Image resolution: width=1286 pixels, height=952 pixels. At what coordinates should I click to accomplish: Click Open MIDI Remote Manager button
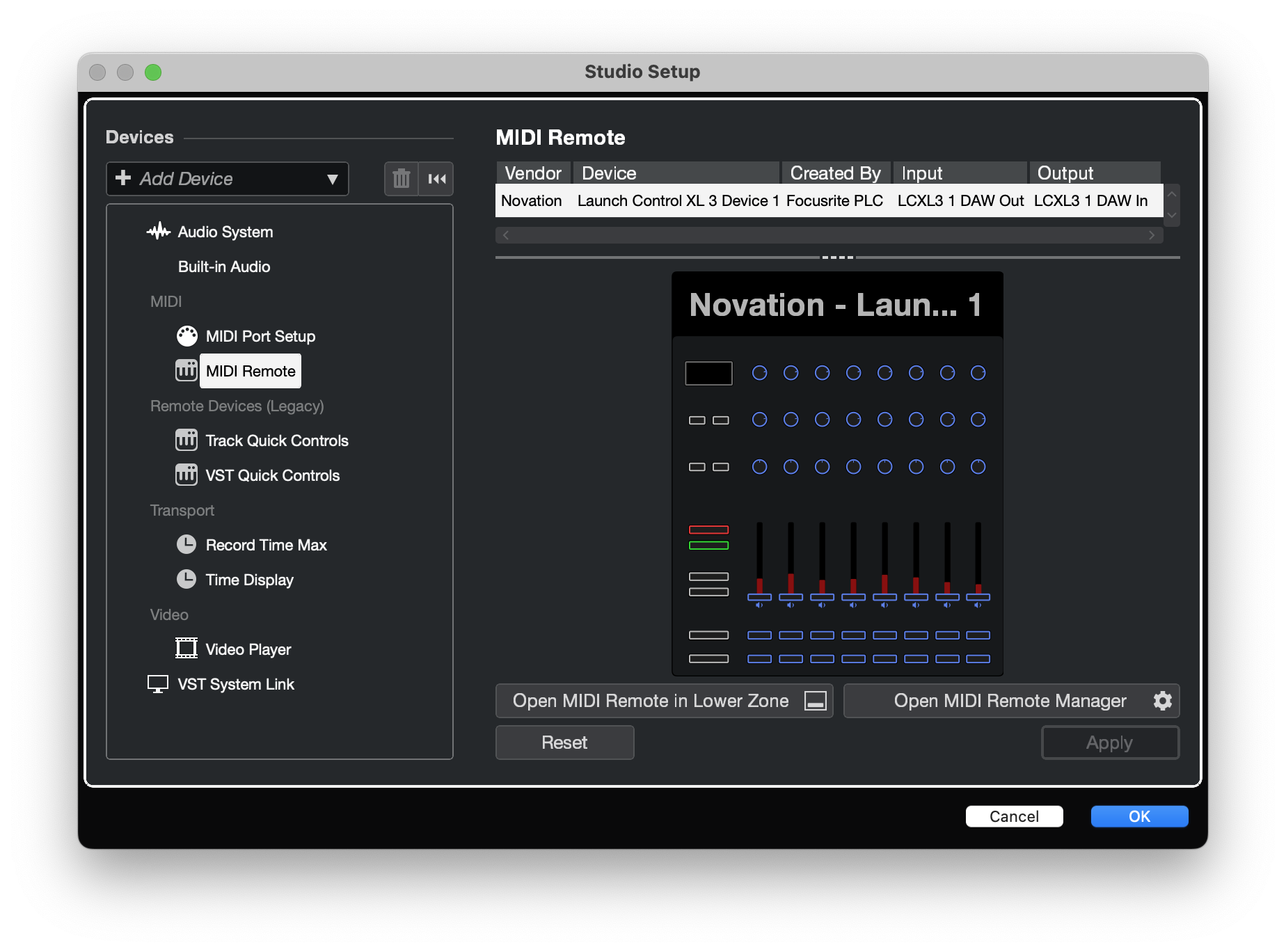tap(1011, 701)
